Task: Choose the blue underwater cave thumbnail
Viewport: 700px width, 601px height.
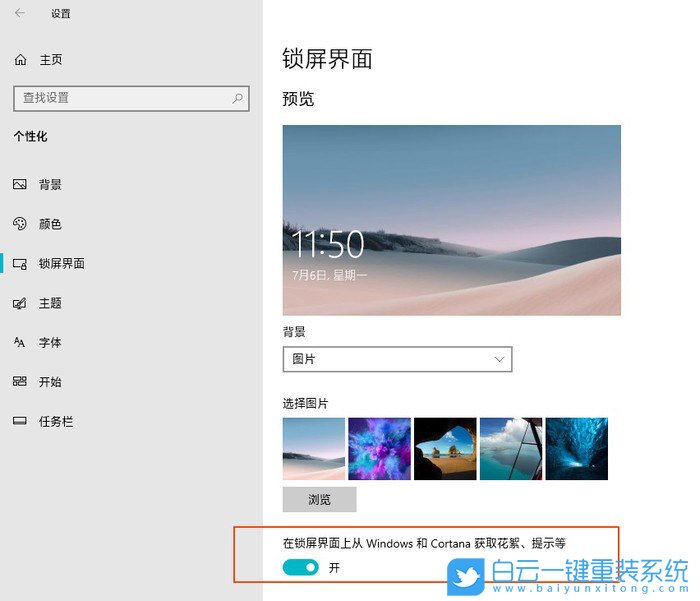Action: pyautogui.click(x=577, y=449)
